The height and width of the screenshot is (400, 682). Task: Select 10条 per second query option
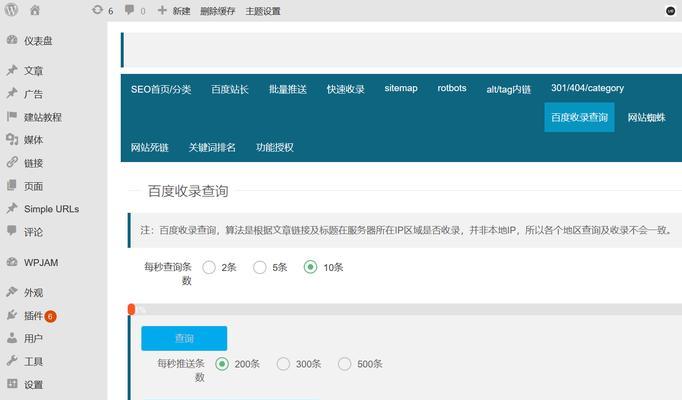[x=310, y=267]
